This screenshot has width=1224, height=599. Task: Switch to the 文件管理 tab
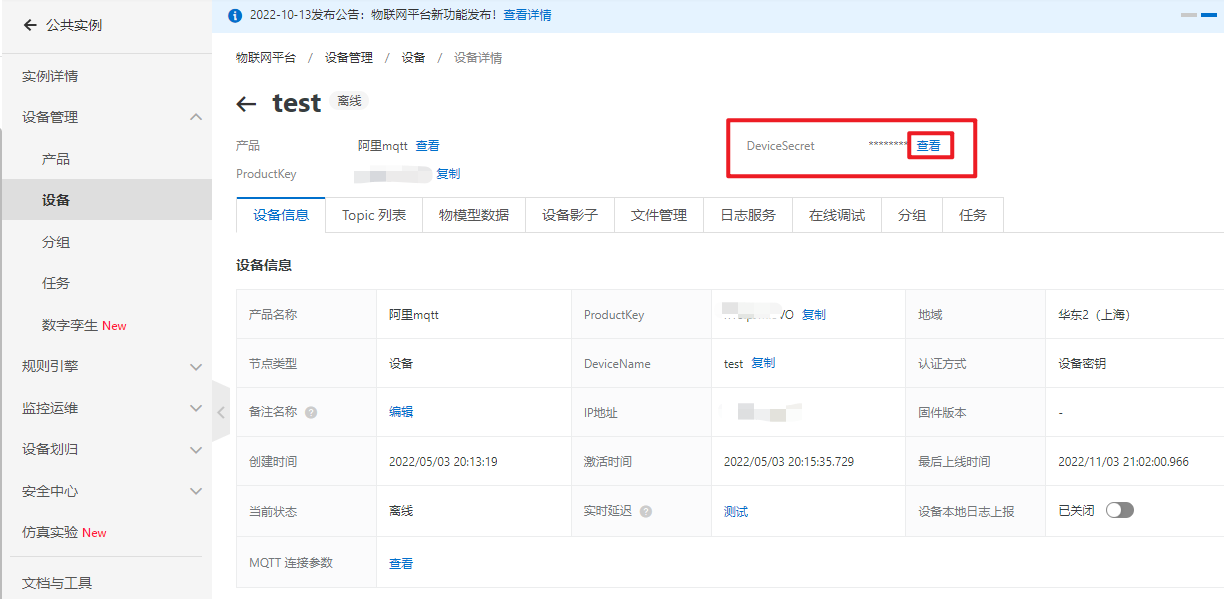tap(659, 215)
